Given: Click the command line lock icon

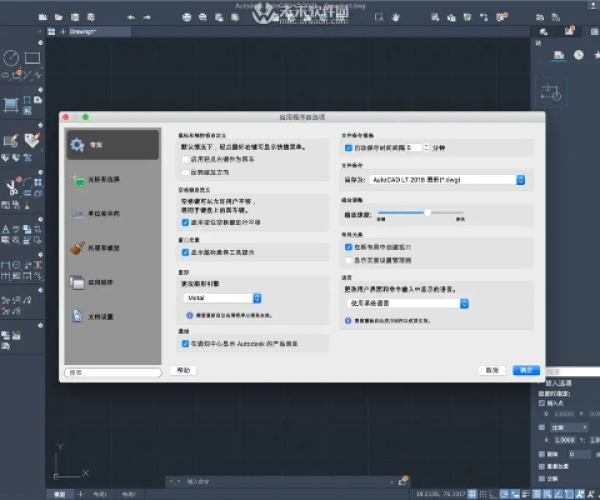Looking at the screenshot, I should [x=403, y=481].
